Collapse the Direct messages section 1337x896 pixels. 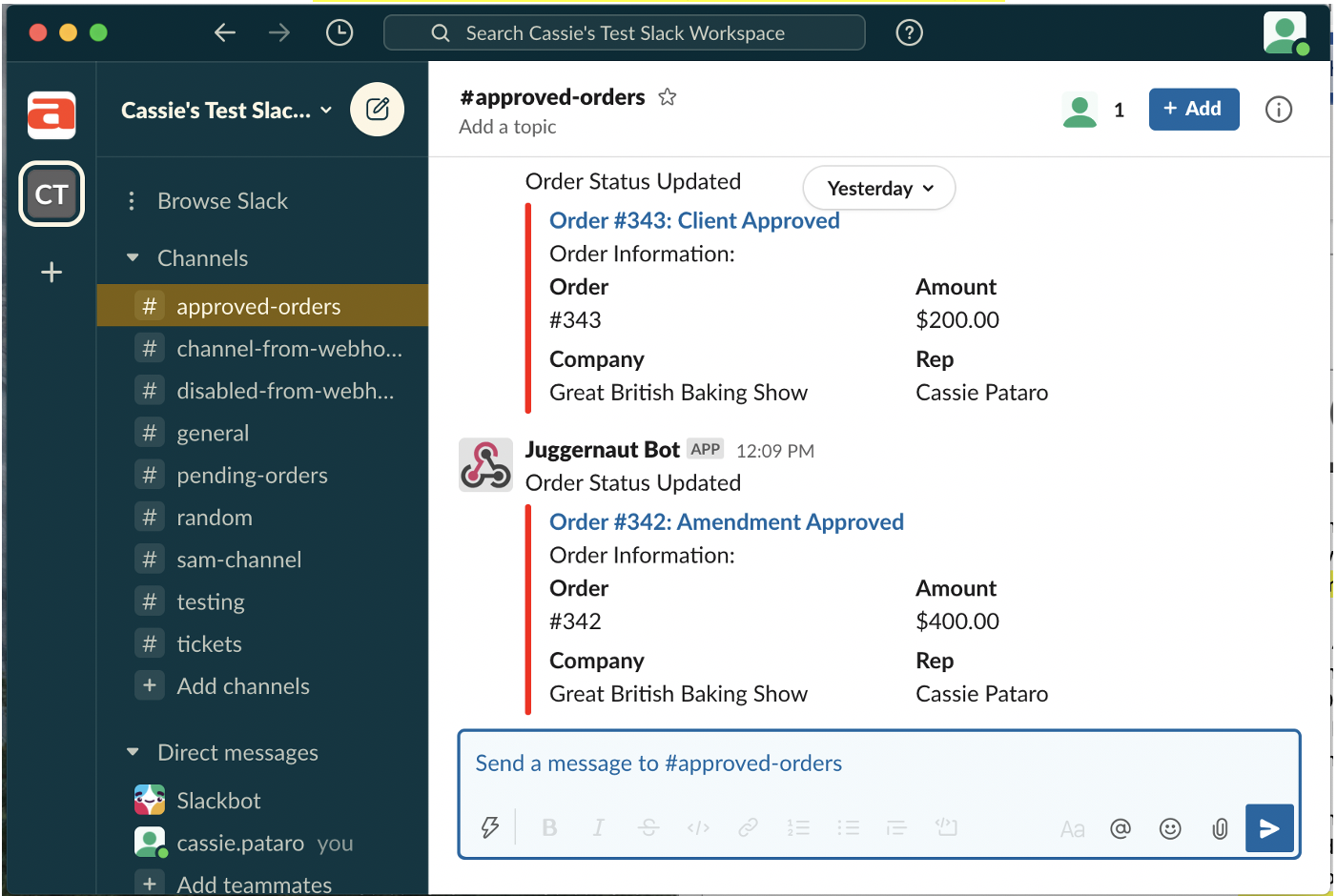click(x=134, y=753)
